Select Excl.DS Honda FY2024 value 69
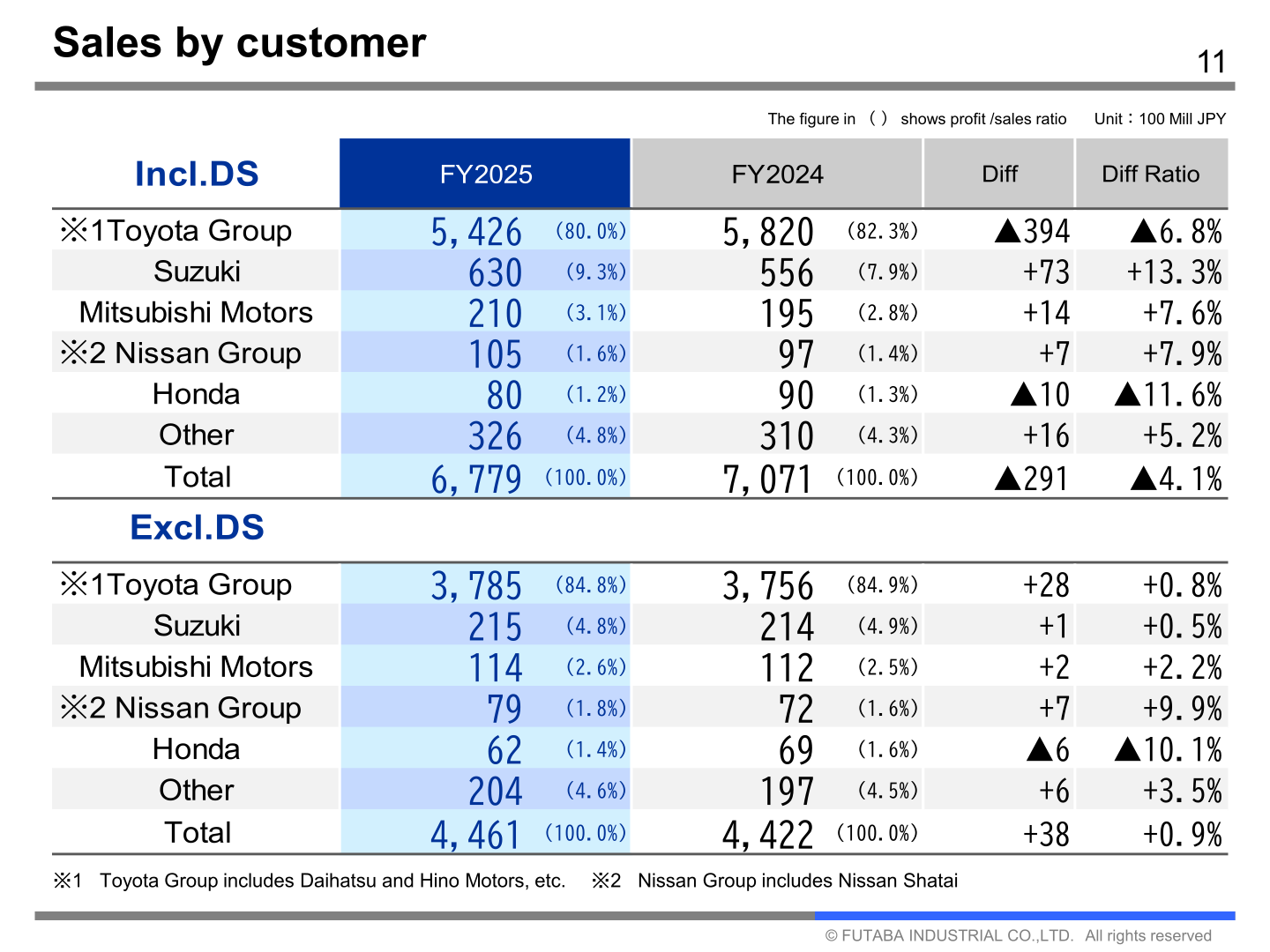 click(x=796, y=750)
